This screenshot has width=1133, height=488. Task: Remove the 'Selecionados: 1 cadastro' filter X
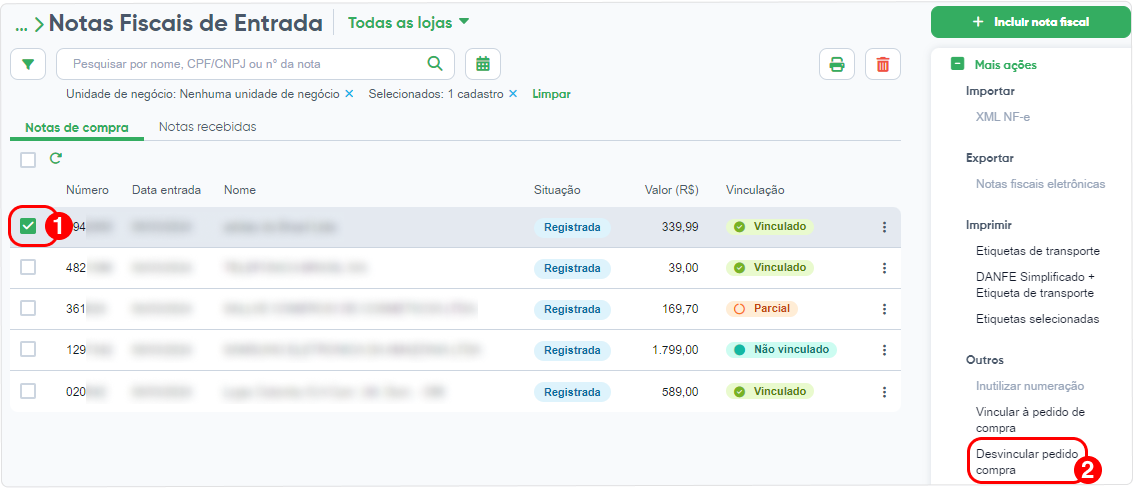513,94
